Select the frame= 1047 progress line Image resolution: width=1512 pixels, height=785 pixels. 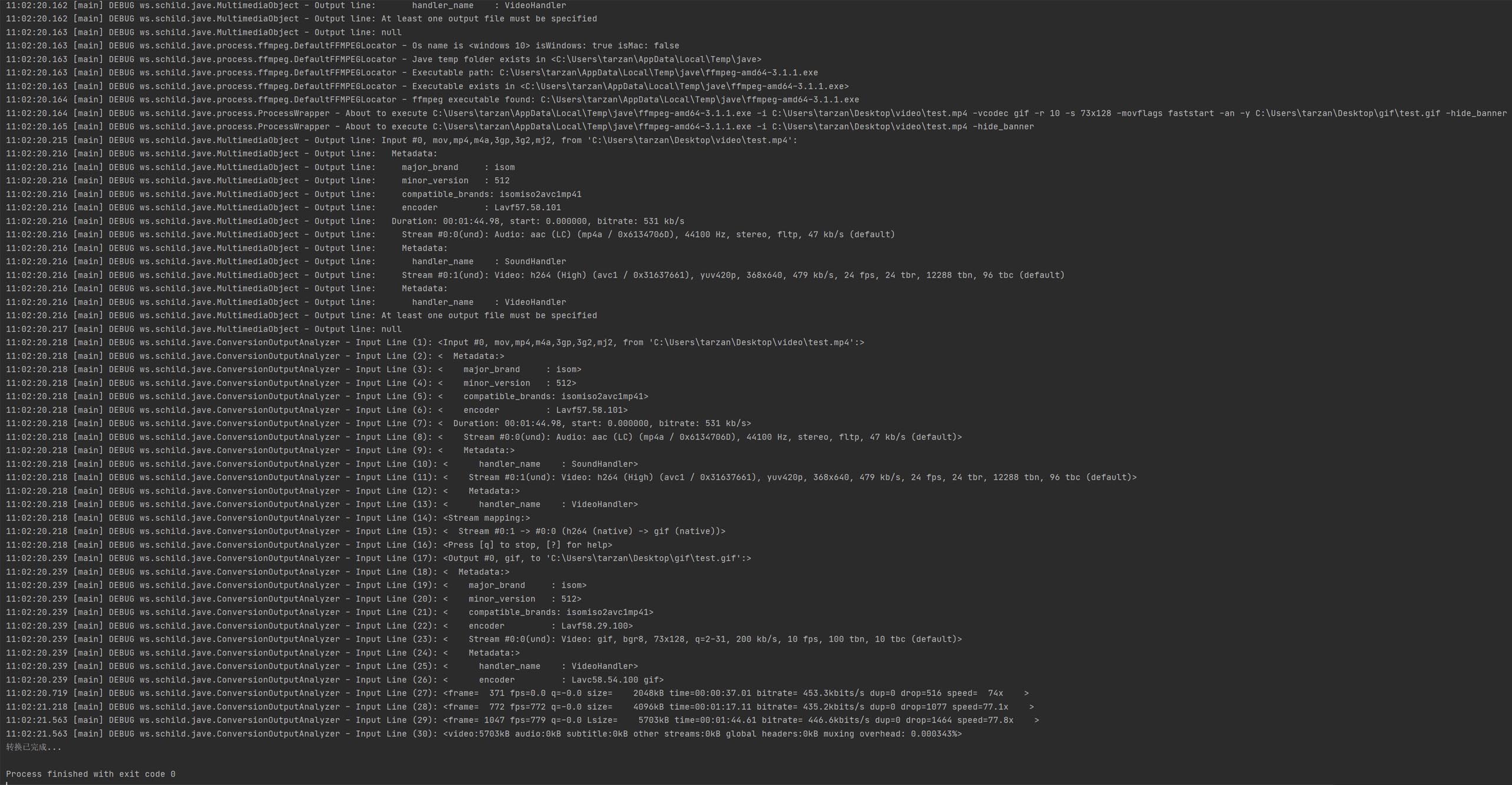coord(735,720)
